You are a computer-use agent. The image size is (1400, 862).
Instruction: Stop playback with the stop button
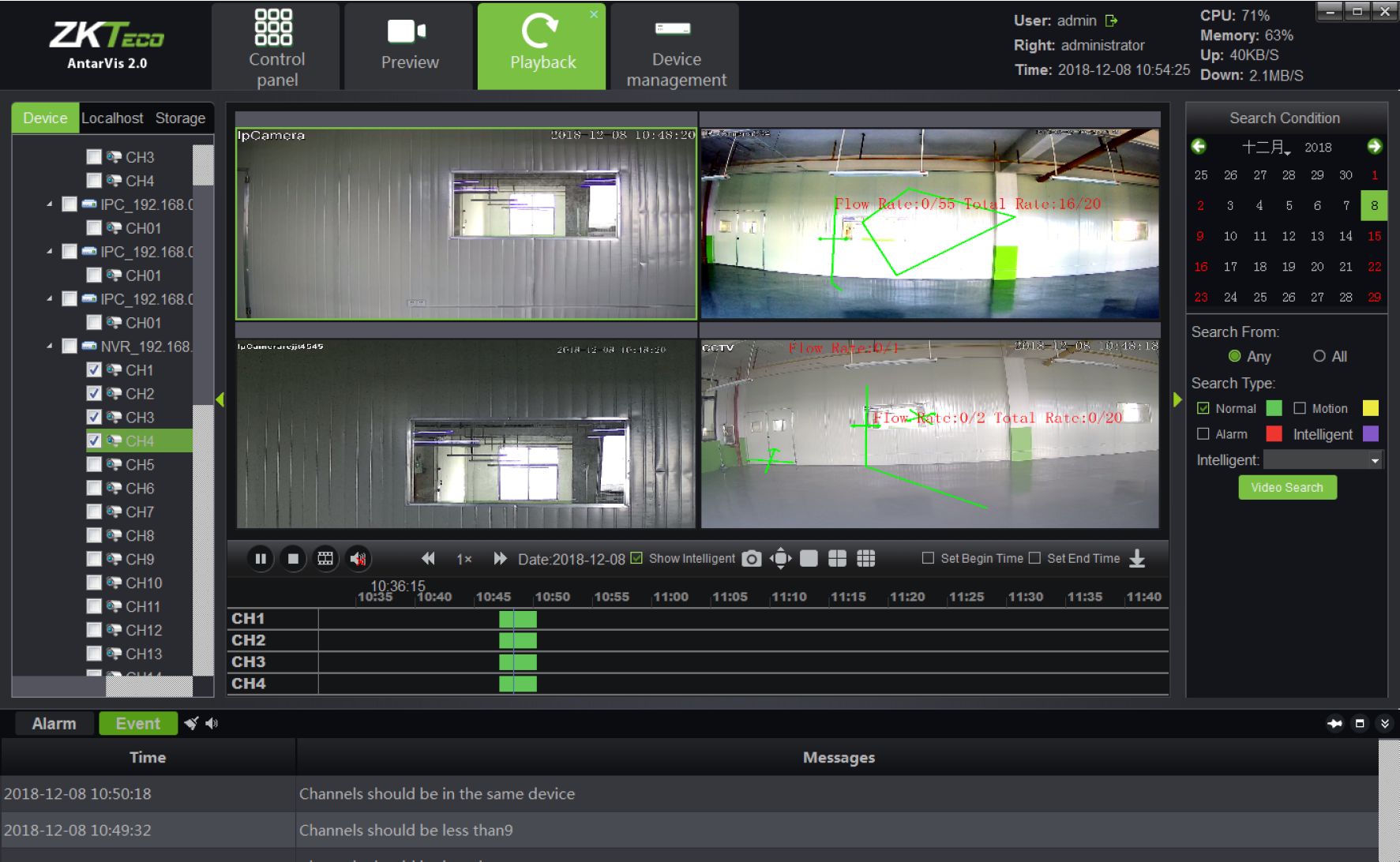293,559
